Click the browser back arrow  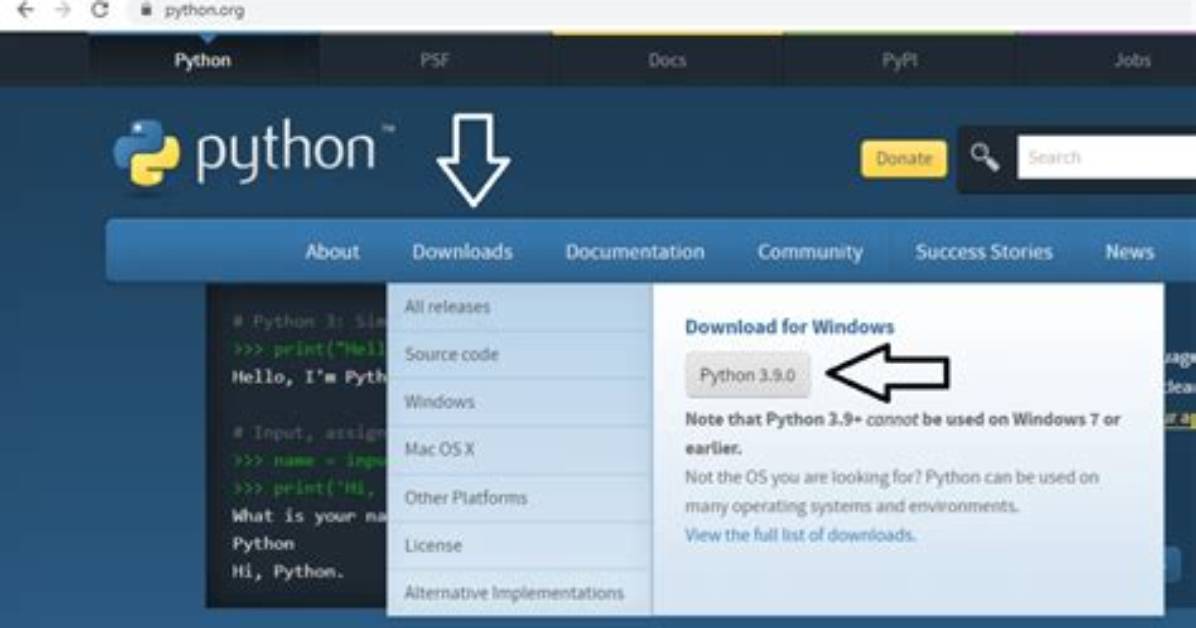(25, 10)
